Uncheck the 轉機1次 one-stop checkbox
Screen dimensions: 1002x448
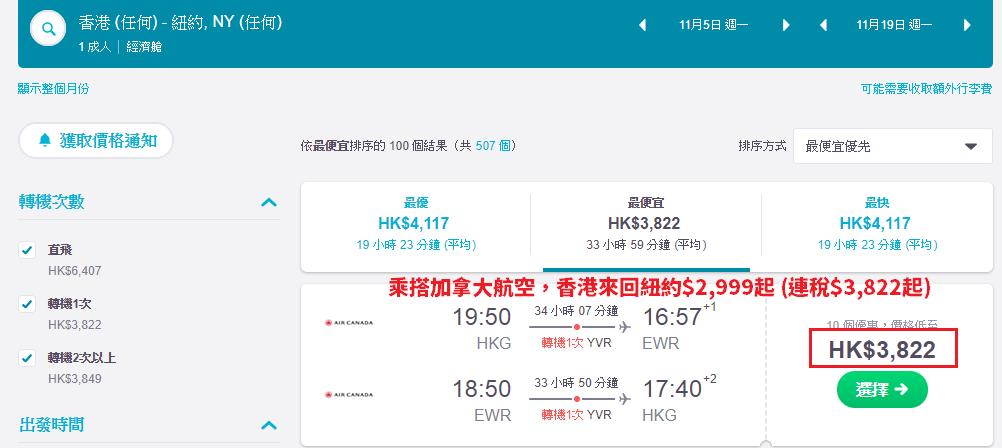pos(27,304)
